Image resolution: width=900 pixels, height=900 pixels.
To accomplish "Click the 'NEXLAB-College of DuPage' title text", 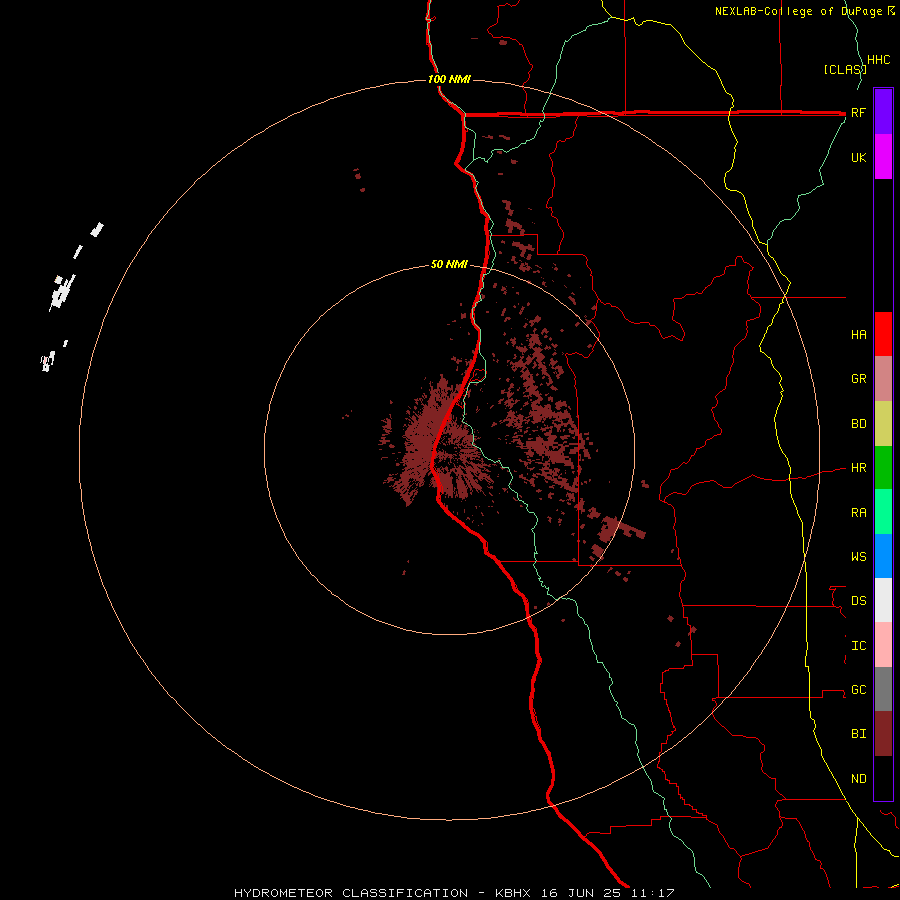I will click(x=799, y=11).
